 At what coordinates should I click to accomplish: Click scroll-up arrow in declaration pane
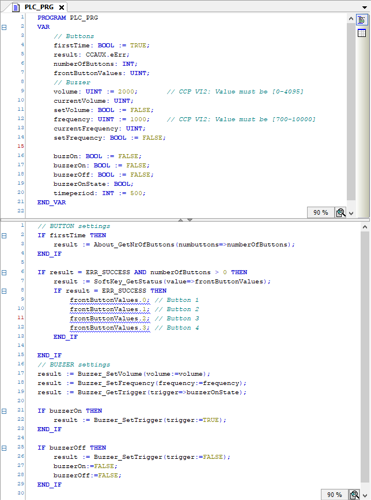351,19
